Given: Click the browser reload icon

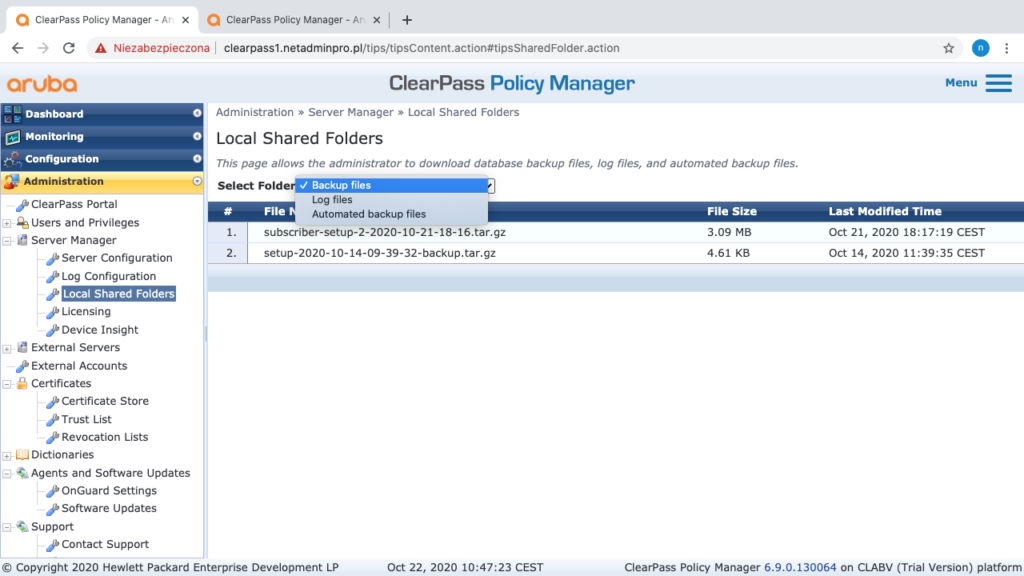Looking at the screenshot, I should 69,48.
